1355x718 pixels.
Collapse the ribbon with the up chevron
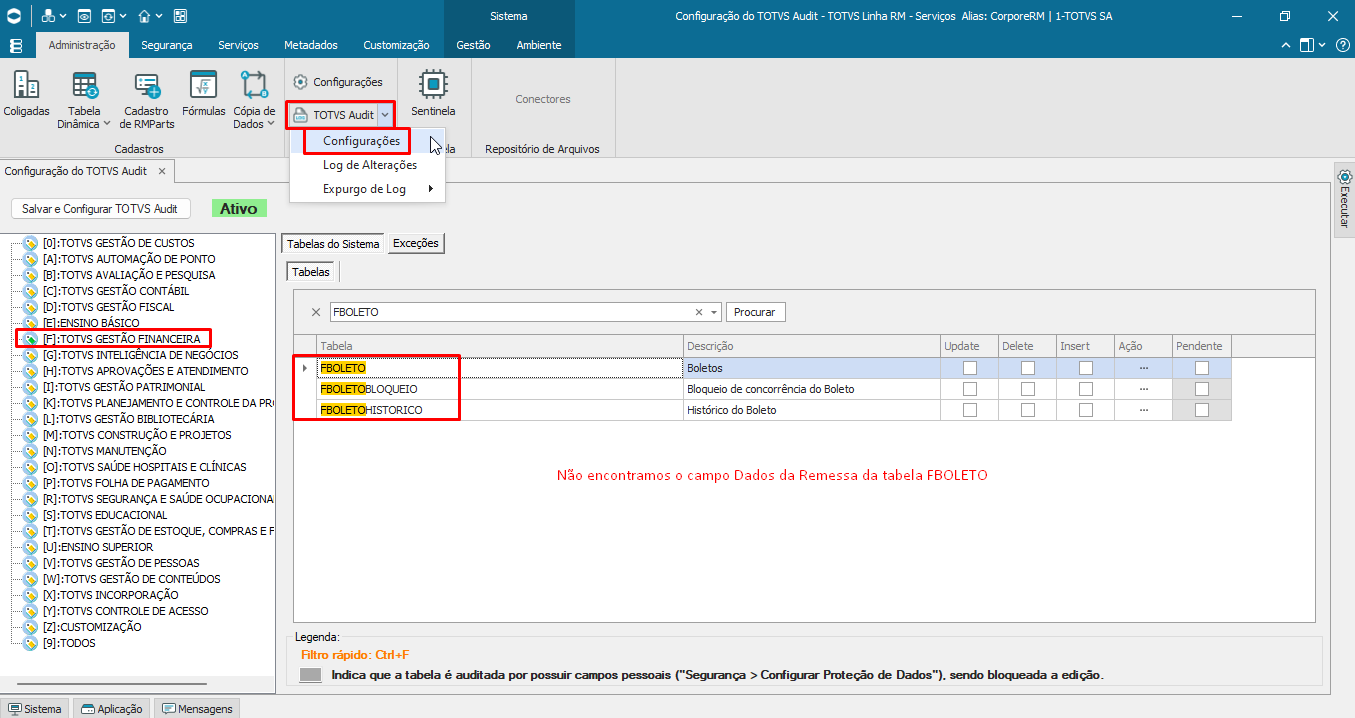1286,45
